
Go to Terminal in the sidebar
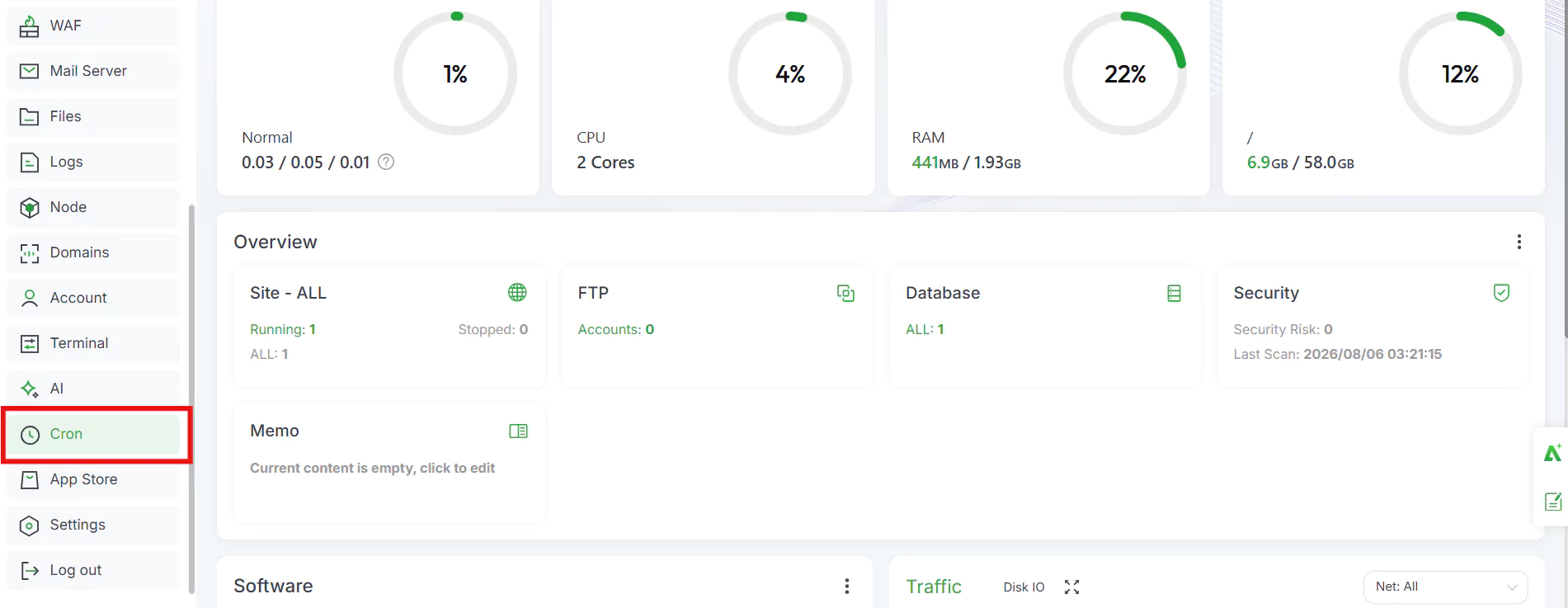[x=93, y=343]
